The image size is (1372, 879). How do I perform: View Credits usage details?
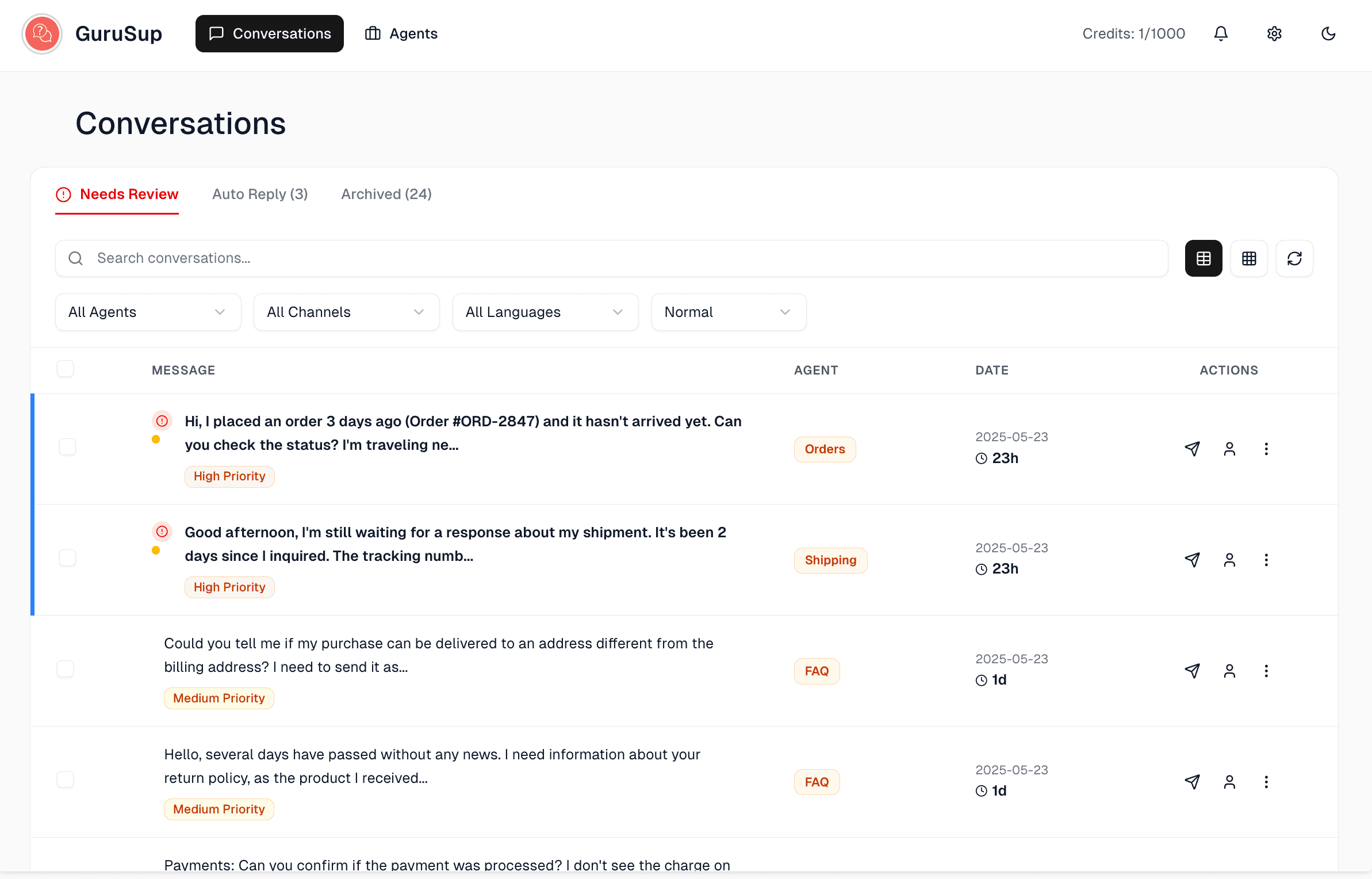[1133, 33]
